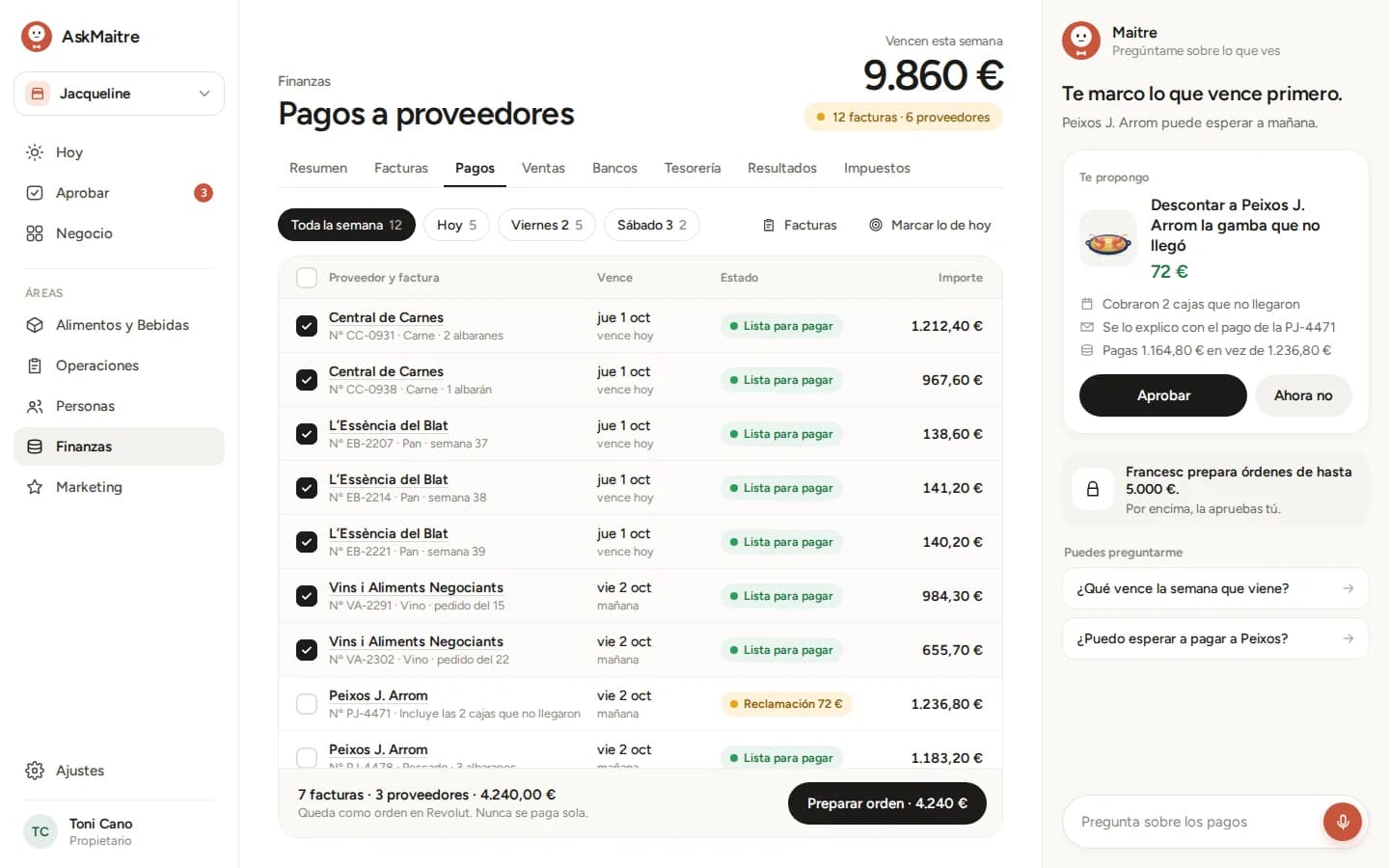The height and width of the screenshot is (868, 1389).
Task: Click the Hoy sun icon in the sidebar
Action: (x=35, y=152)
